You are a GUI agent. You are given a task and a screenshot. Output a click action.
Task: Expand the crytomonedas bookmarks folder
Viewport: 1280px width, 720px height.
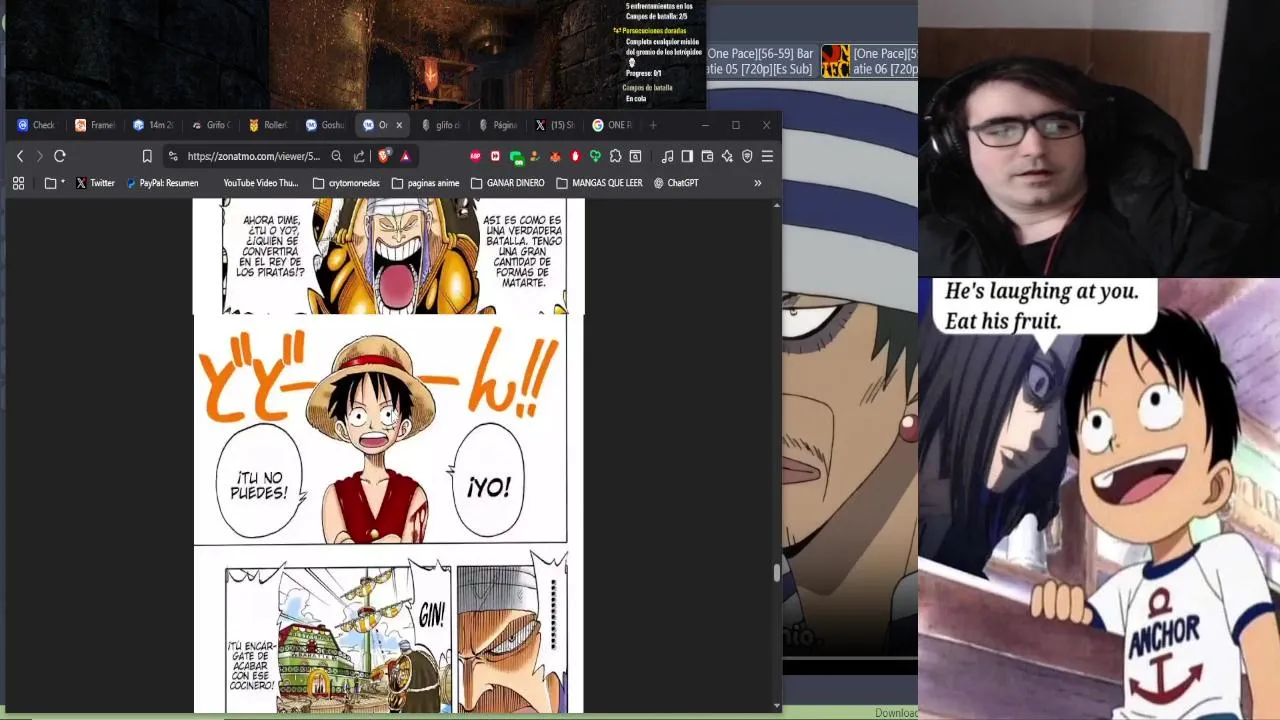click(346, 183)
